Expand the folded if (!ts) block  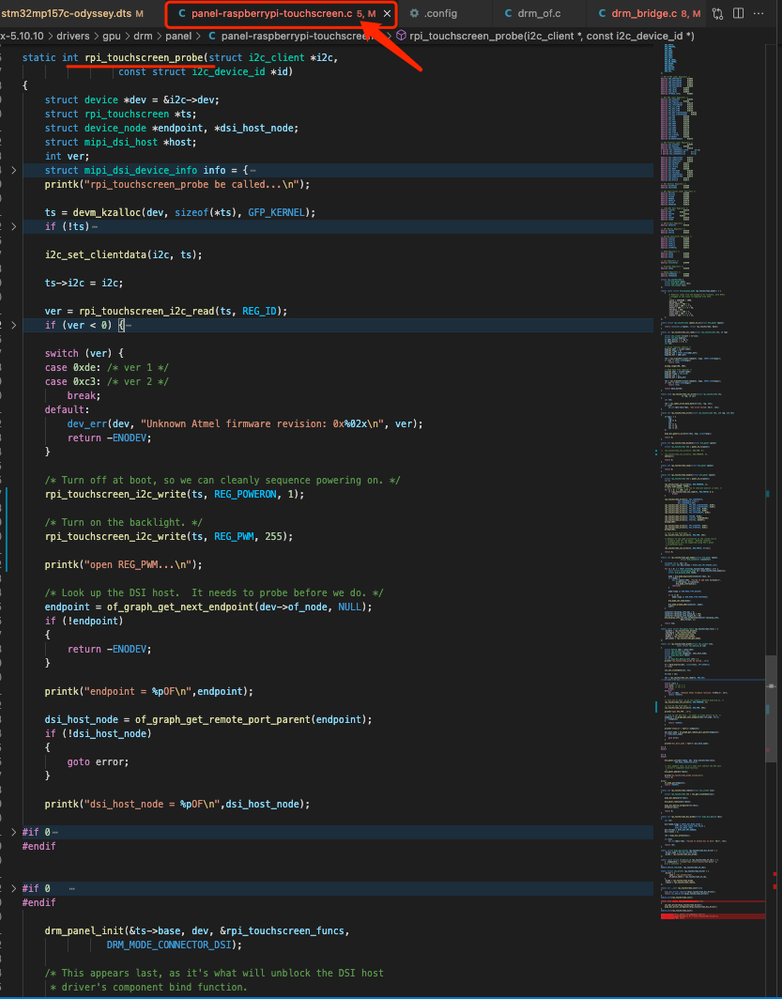(13, 226)
